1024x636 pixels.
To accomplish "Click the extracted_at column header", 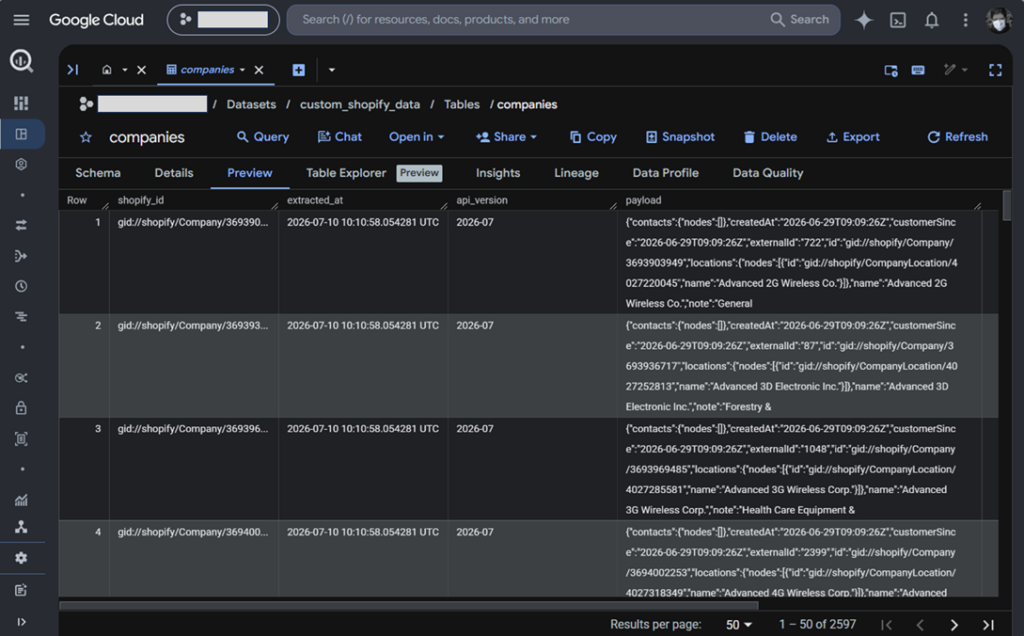I will (x=315, y=200).
